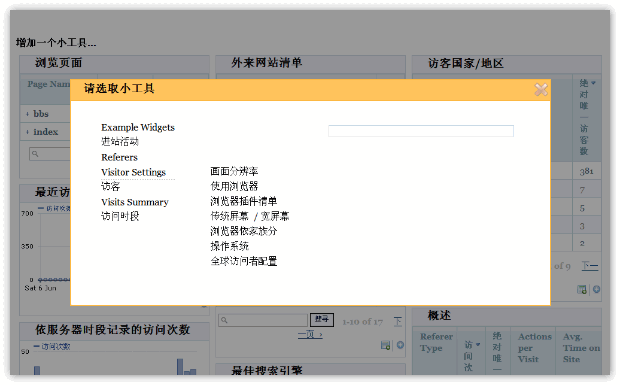The width and height of the screenshot is (620, 385).
Task: Click round blue icon in 外来网站清单 footer
Action: click(x=400, y=345)
